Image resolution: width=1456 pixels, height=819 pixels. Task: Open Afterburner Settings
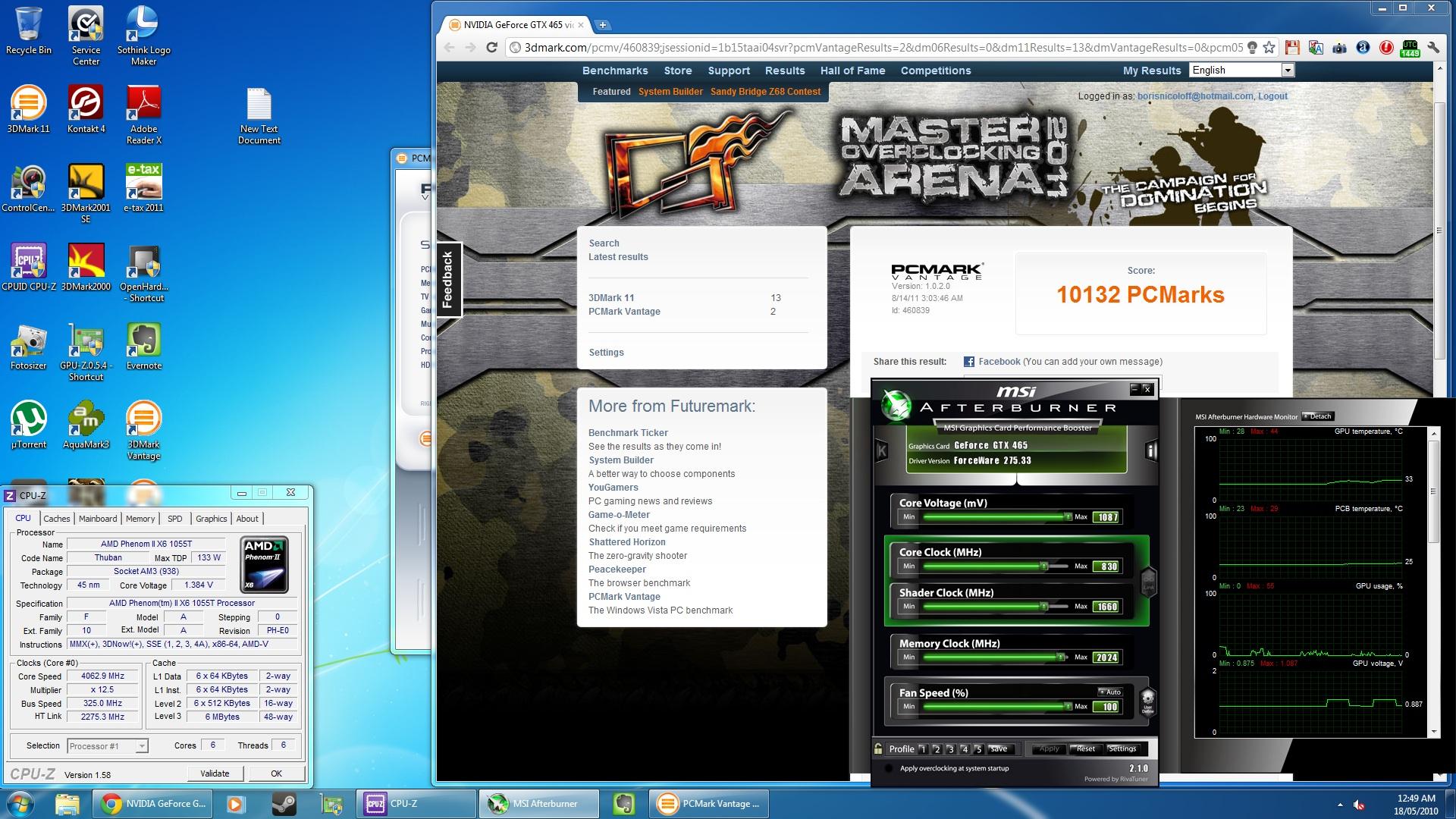pyautogui.click(x=1122, y=748)
